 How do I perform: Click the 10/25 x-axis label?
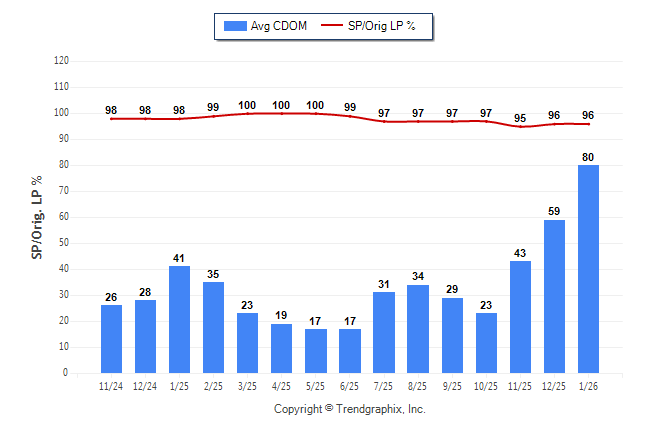click(x=486, y=385)
